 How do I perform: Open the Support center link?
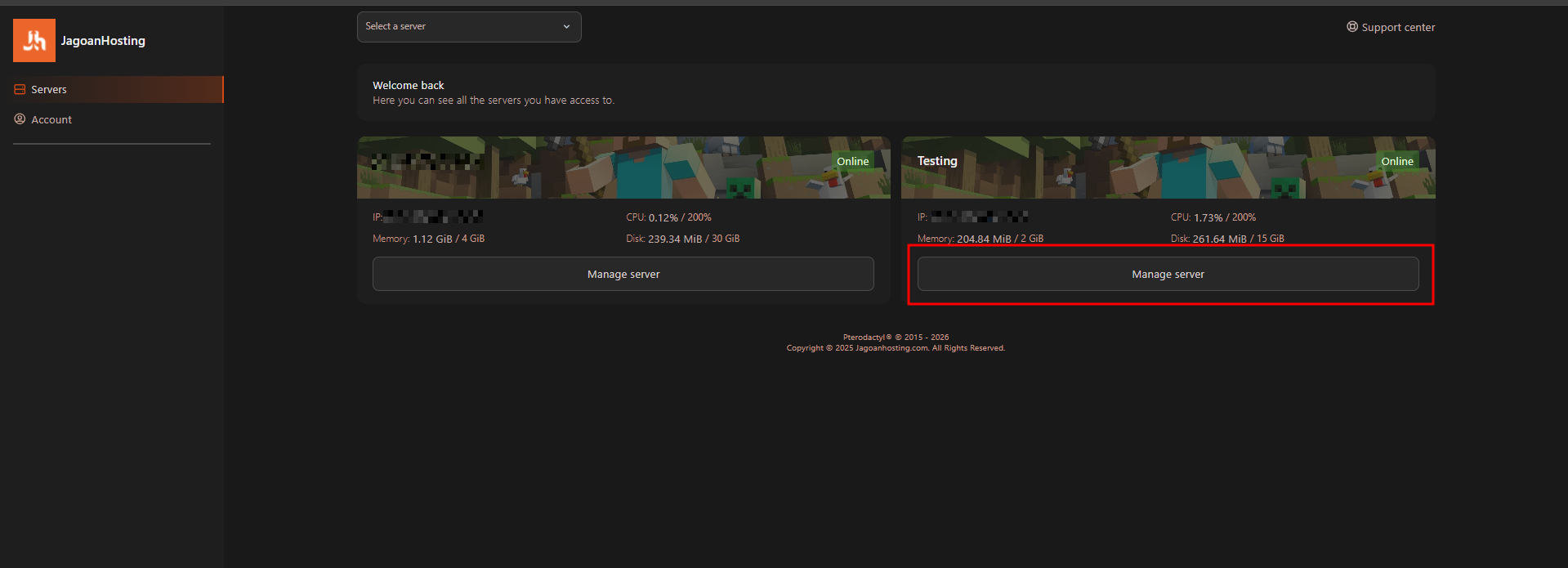(x=1391, y=27)
